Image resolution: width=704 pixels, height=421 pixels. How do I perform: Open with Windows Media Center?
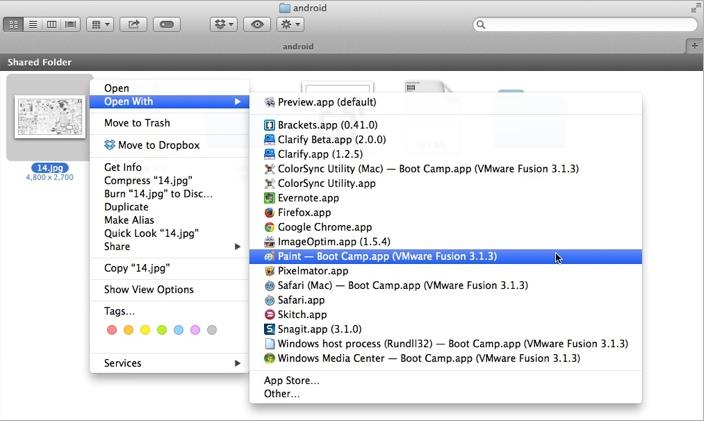tap(445, 358)
